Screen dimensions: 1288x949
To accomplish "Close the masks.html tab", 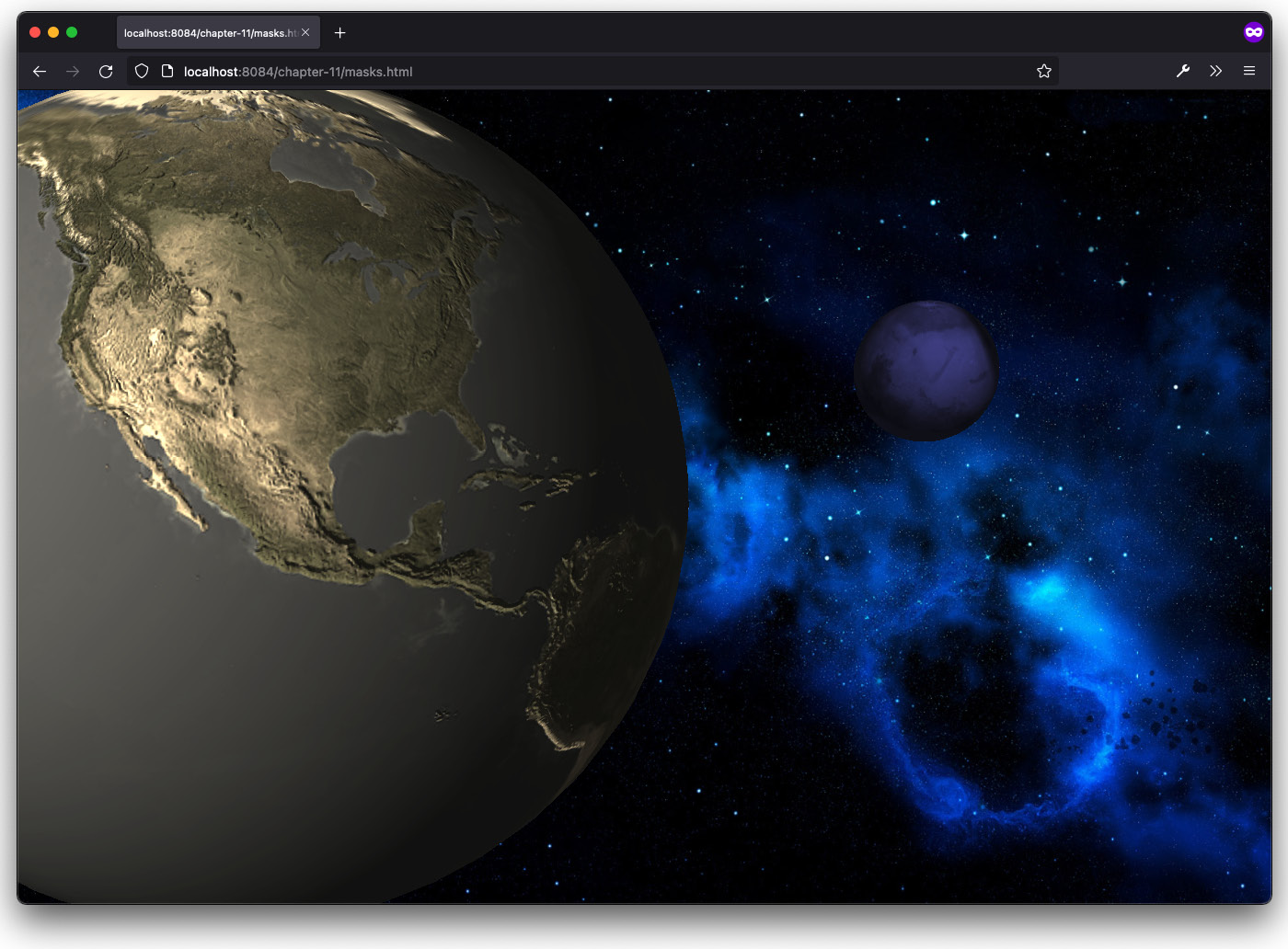I will (x=305, y=32).
